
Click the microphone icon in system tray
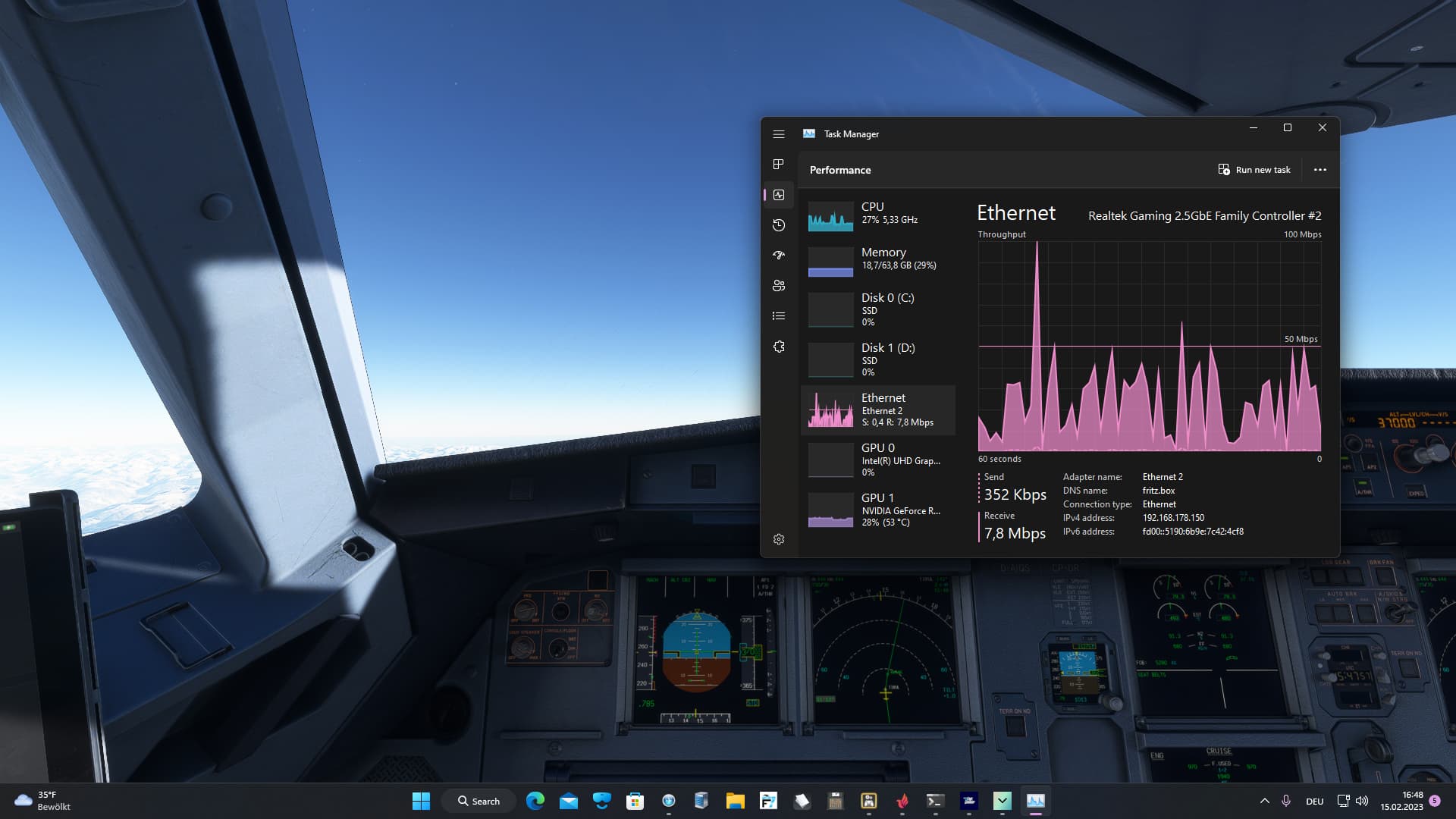click(x=1286, y=801)
